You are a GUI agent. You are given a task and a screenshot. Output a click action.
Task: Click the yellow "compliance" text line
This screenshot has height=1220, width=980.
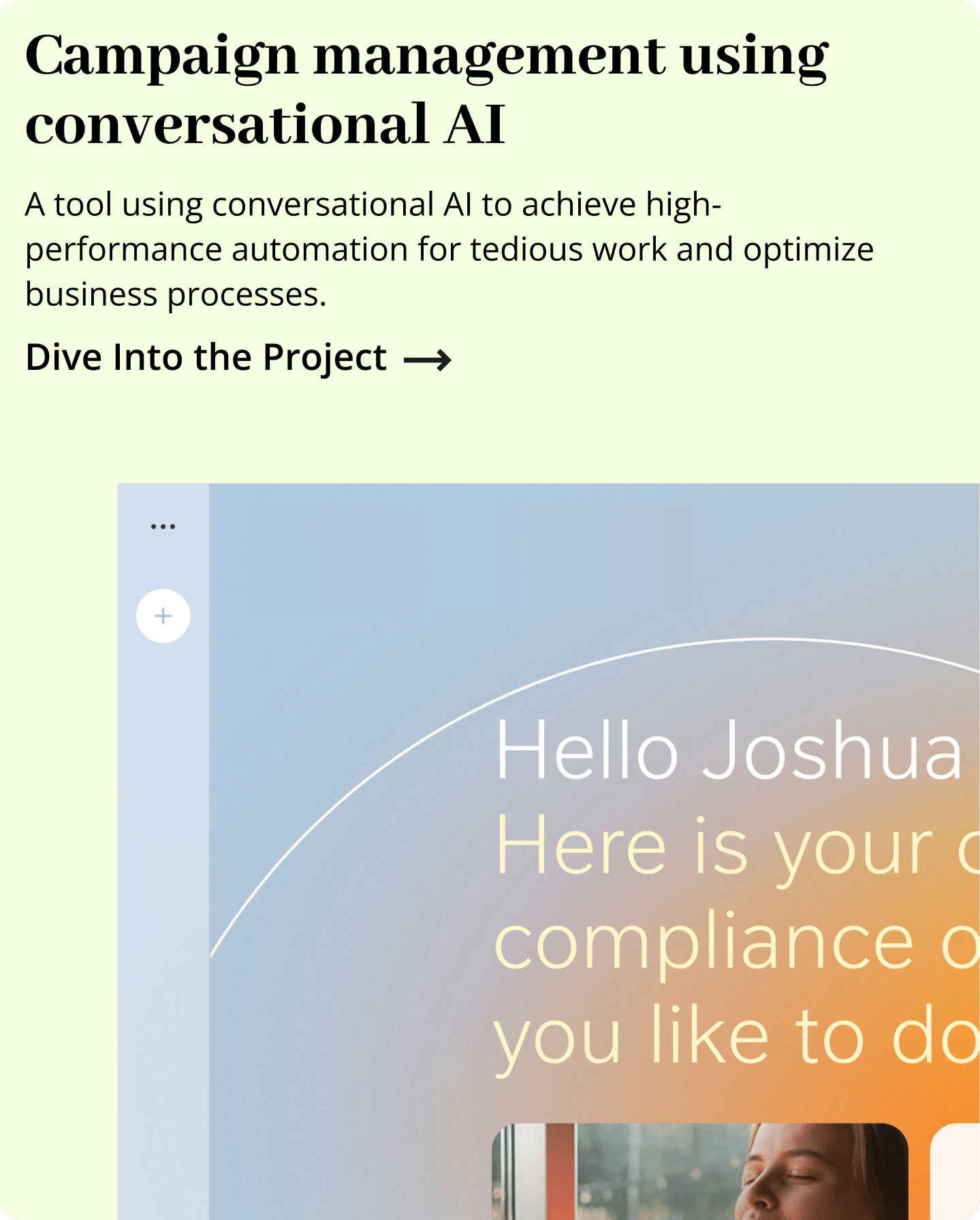[x=703, y=943]
